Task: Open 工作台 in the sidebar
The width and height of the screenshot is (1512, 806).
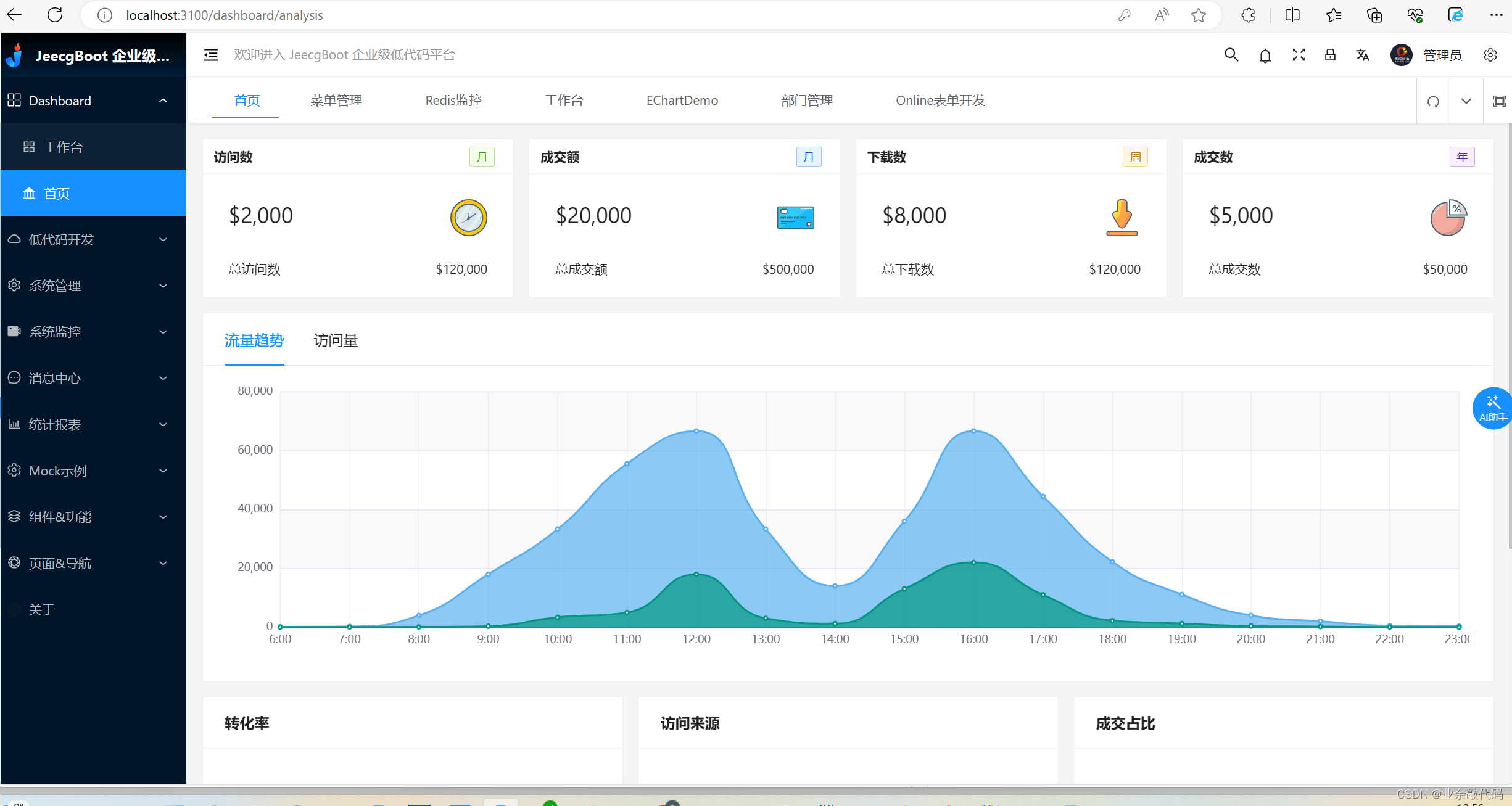Action: click(x=93, y=147)
